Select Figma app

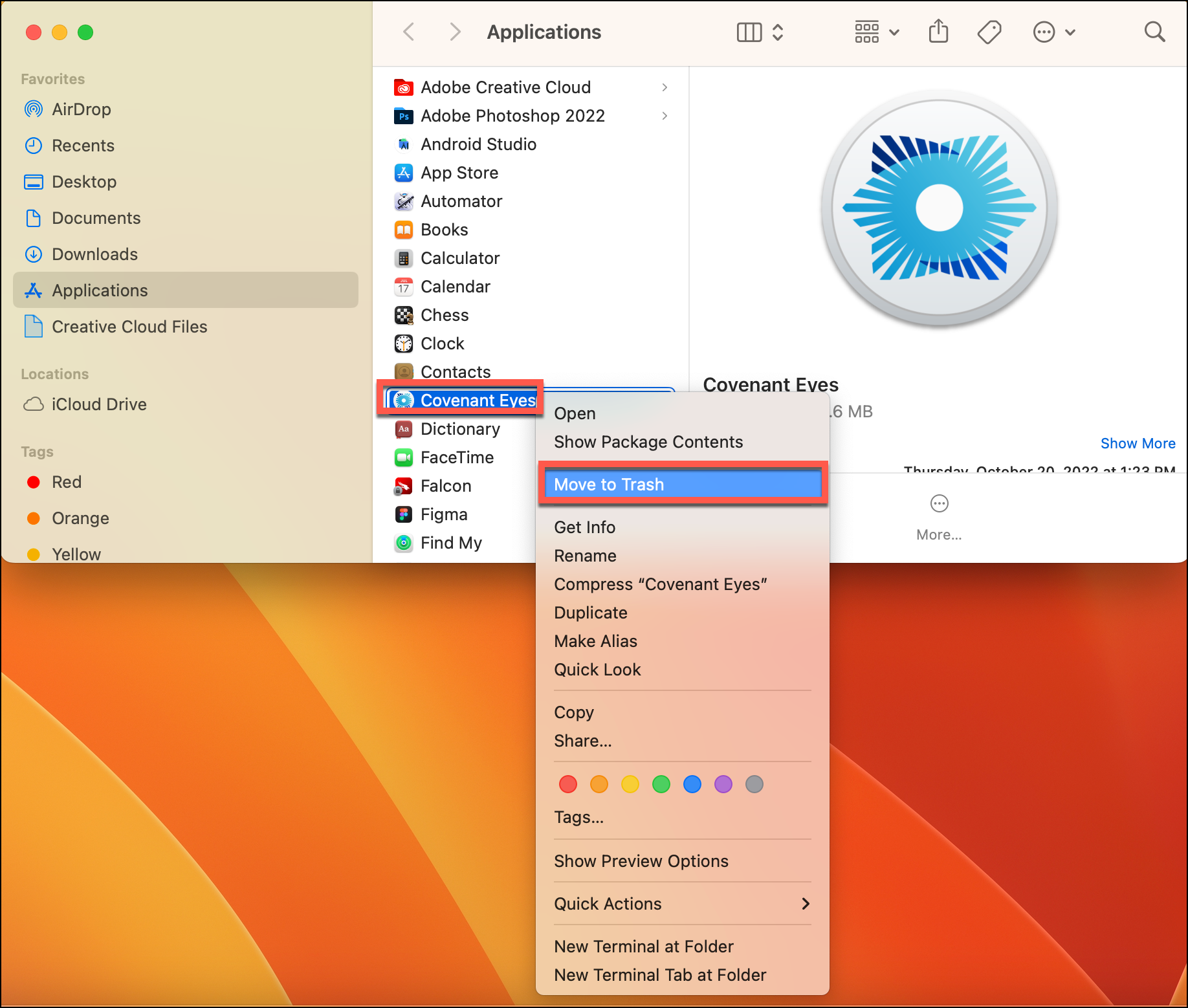[461, 514]
